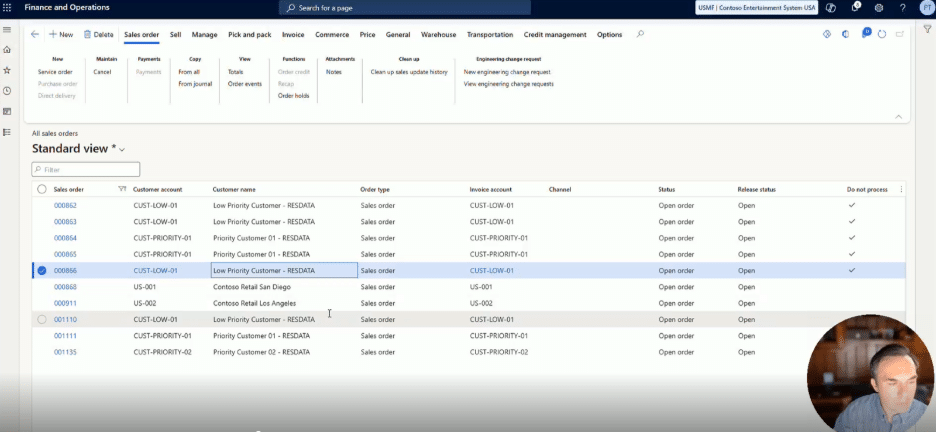Open the Workspaces icon in sidebar

point(7,112)
